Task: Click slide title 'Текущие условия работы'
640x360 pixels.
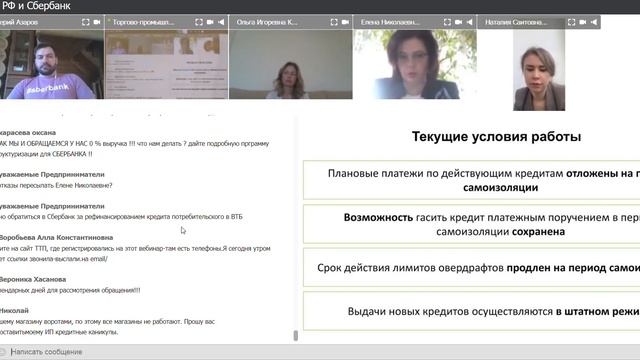Action: tap(496, 136)
